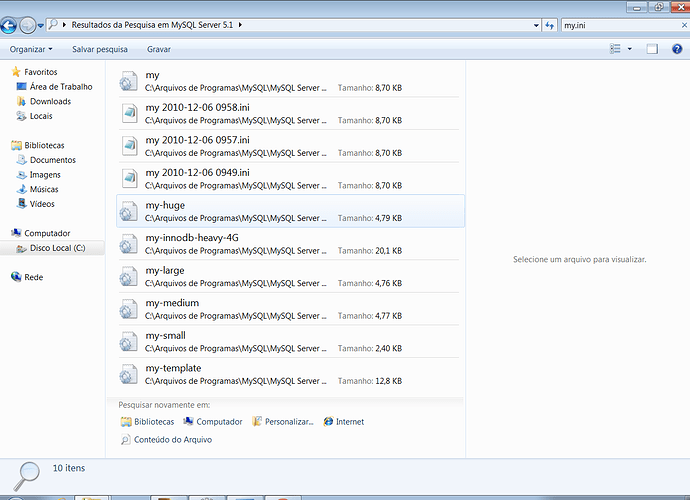Refresh the search results
This screenshot has width=690, height=500.
[550, 26]
